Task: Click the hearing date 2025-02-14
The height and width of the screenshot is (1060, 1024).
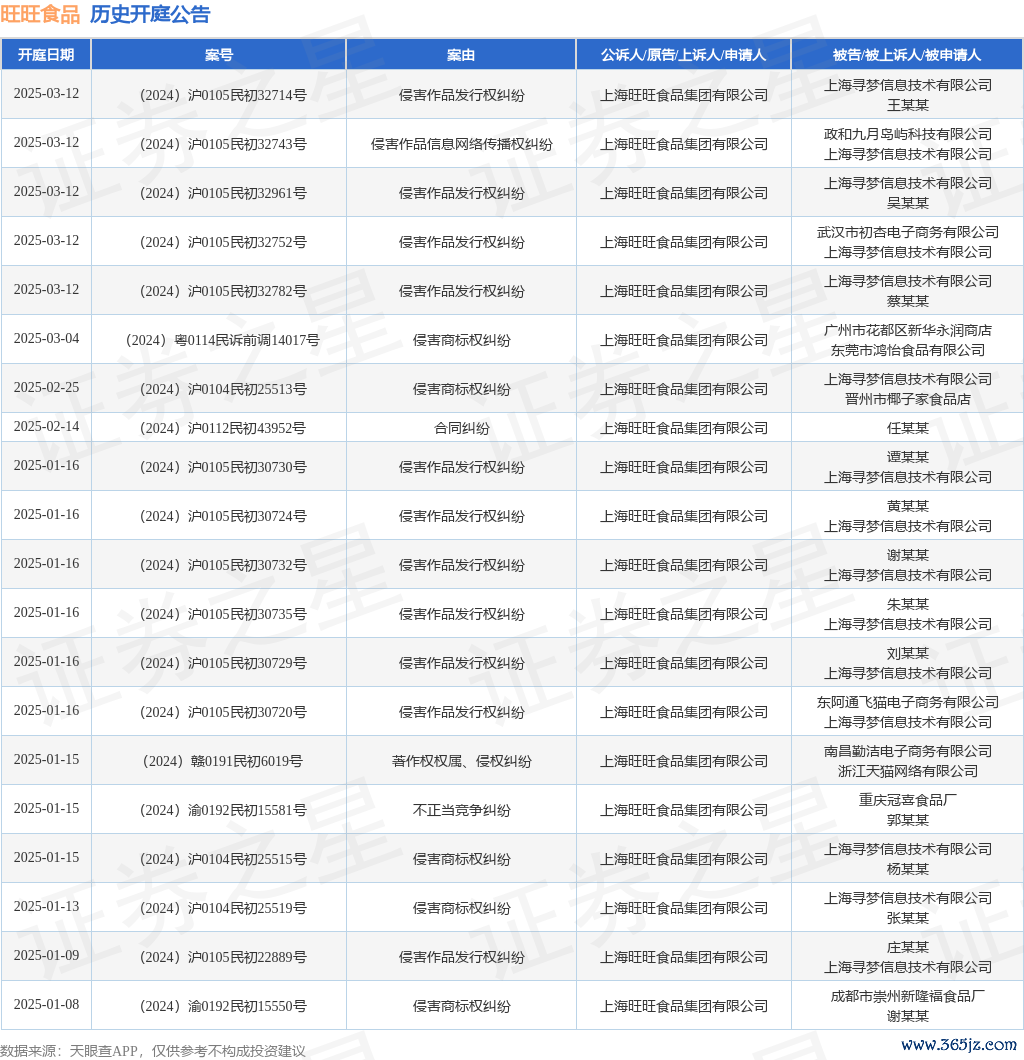Action: click(46, 427)
